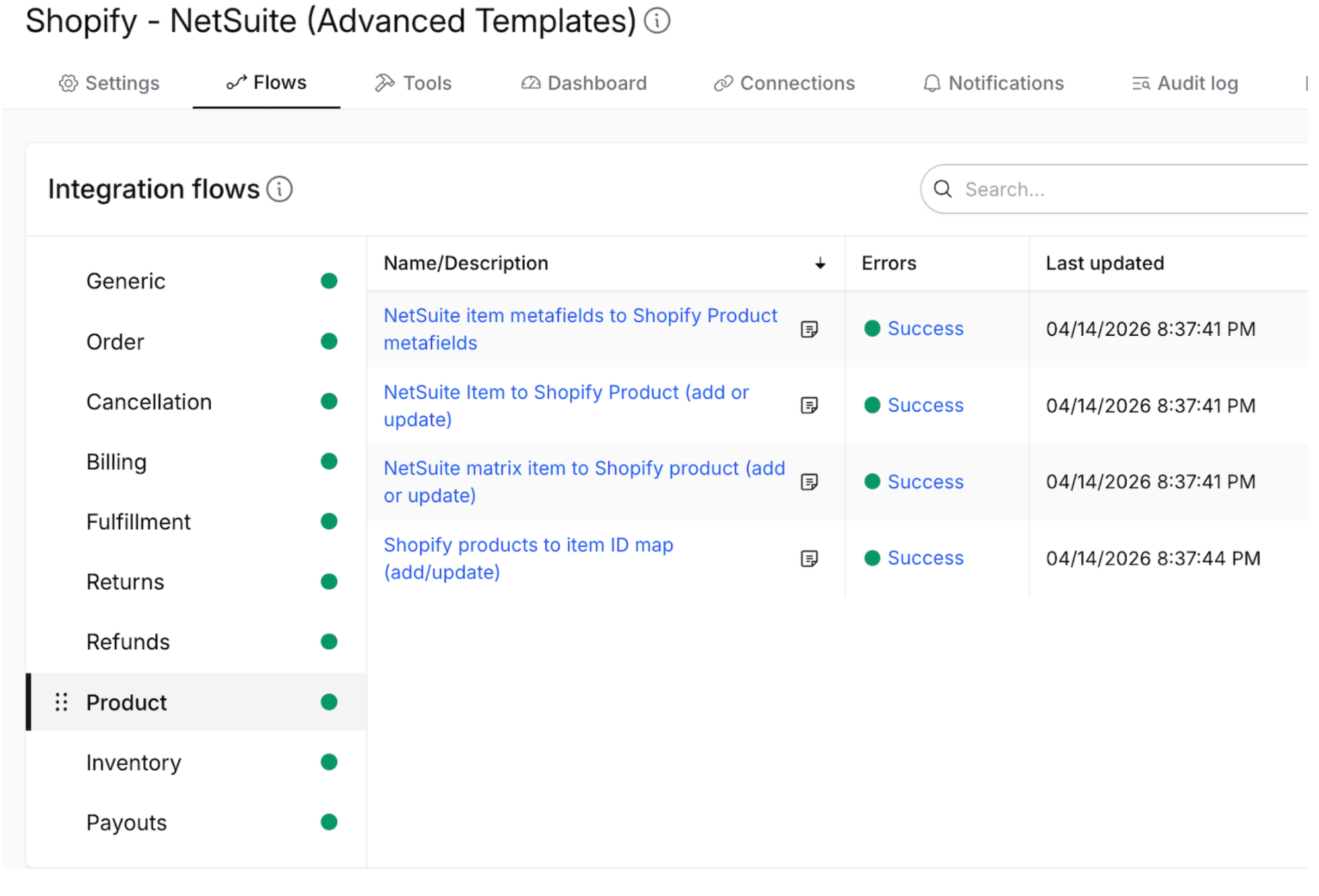Open NetSuite Item to Shopify Product flow

coord(566,405)
